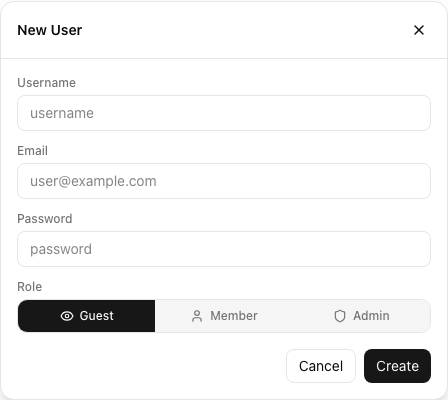
Task: Choose the Member role
Action: 224,316
